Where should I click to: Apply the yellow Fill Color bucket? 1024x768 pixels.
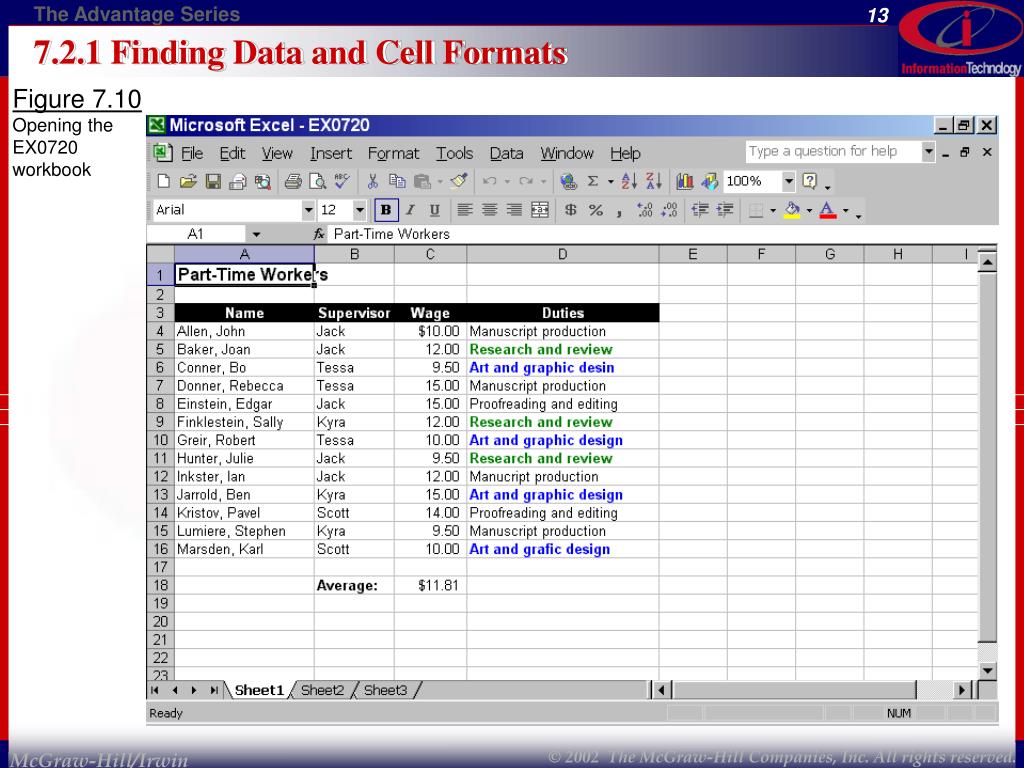pos(792,210)
